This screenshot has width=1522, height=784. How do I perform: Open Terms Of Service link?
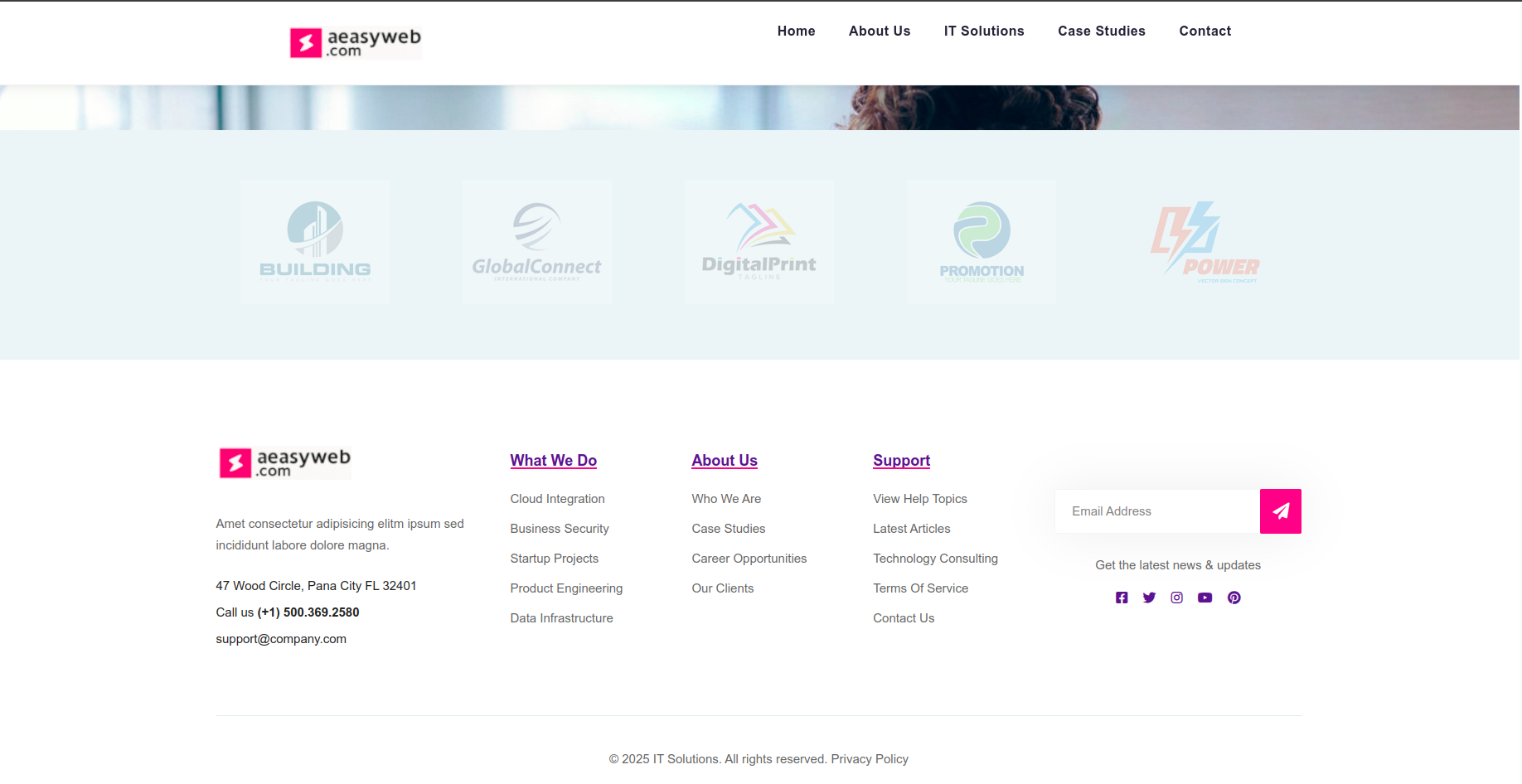[921, 588]
